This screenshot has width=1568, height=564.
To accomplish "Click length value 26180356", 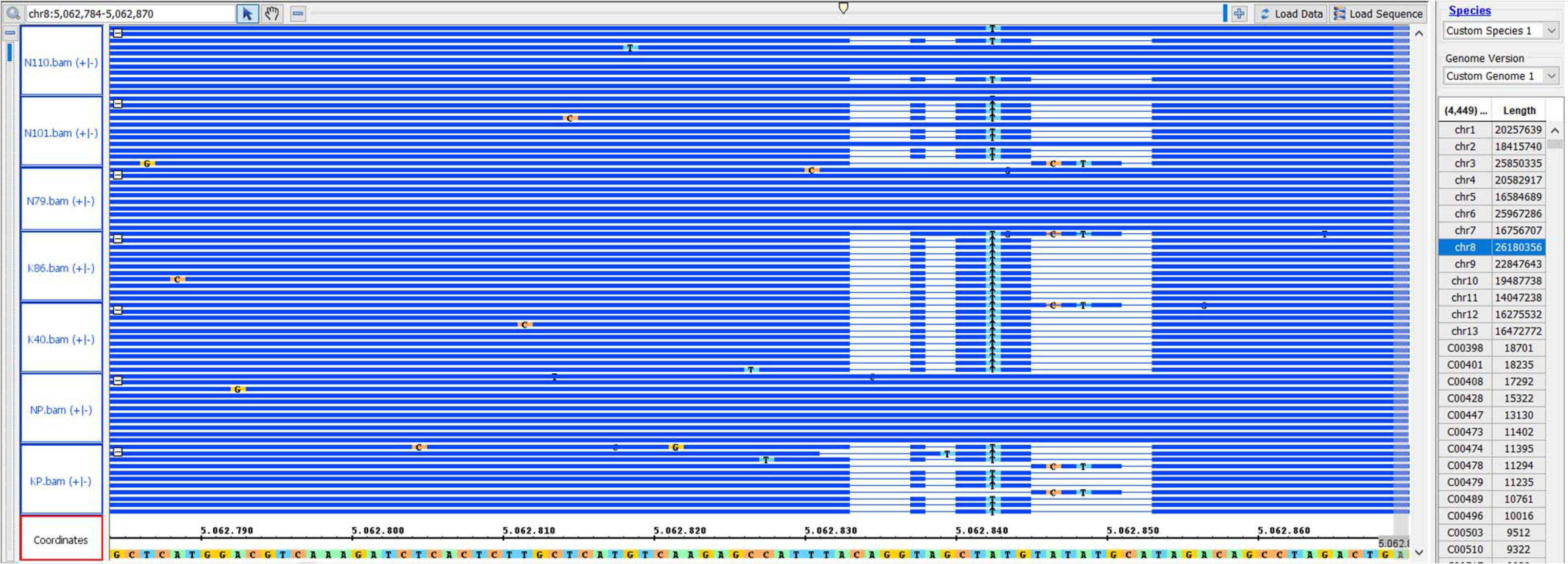I will point(1518,247).
